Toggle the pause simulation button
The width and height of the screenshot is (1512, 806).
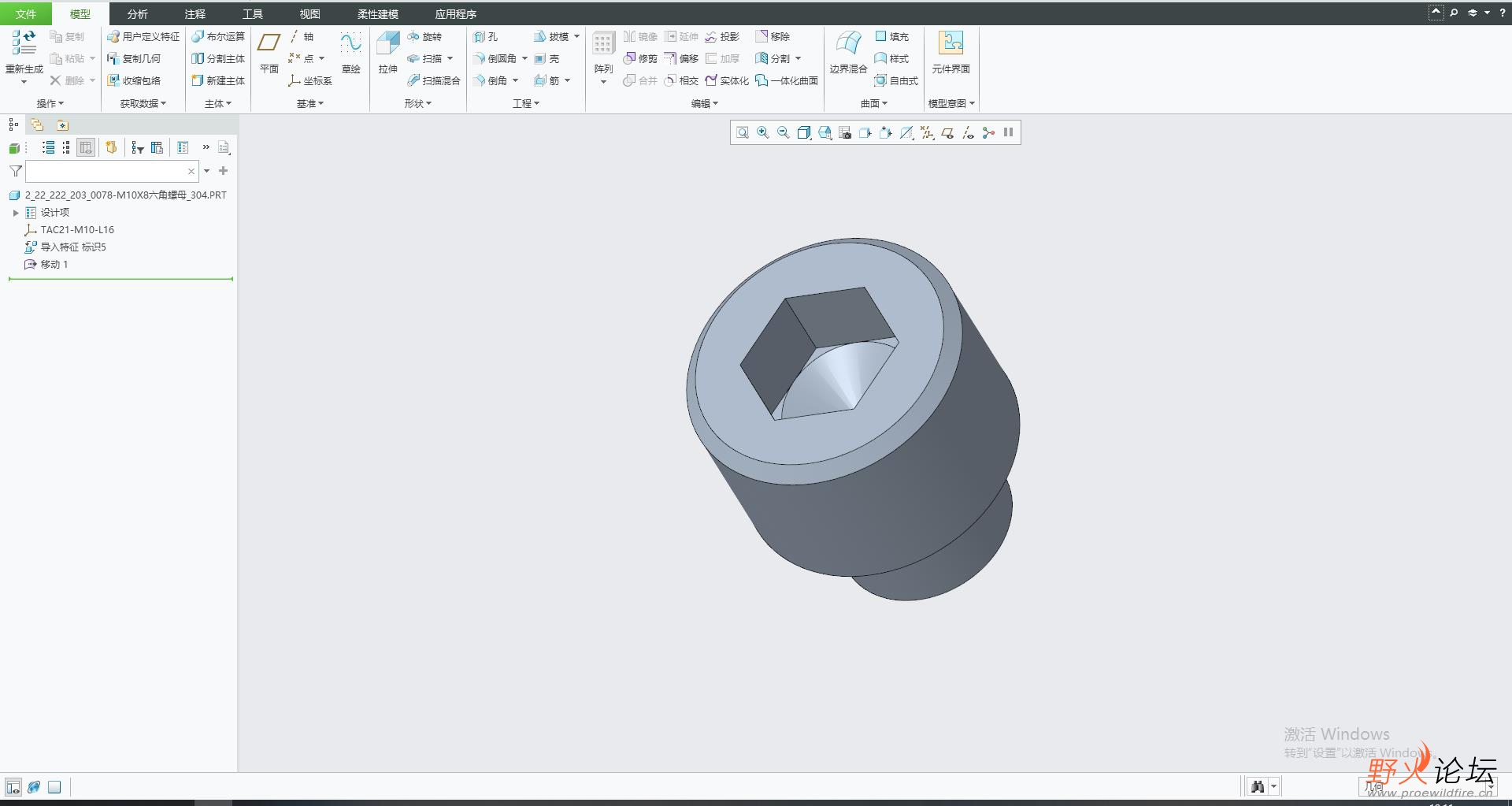tap(1008, 132)
